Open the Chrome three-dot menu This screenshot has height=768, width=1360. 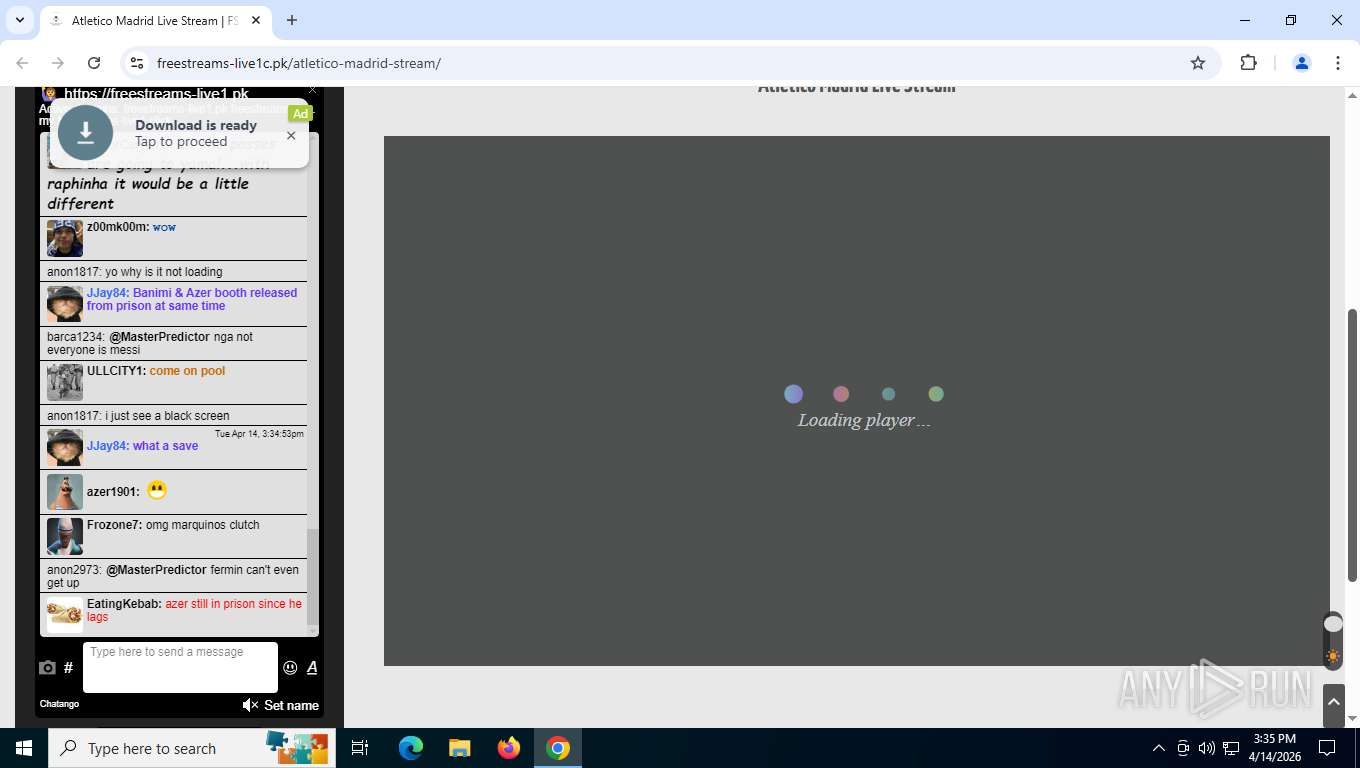point(1338,63)
